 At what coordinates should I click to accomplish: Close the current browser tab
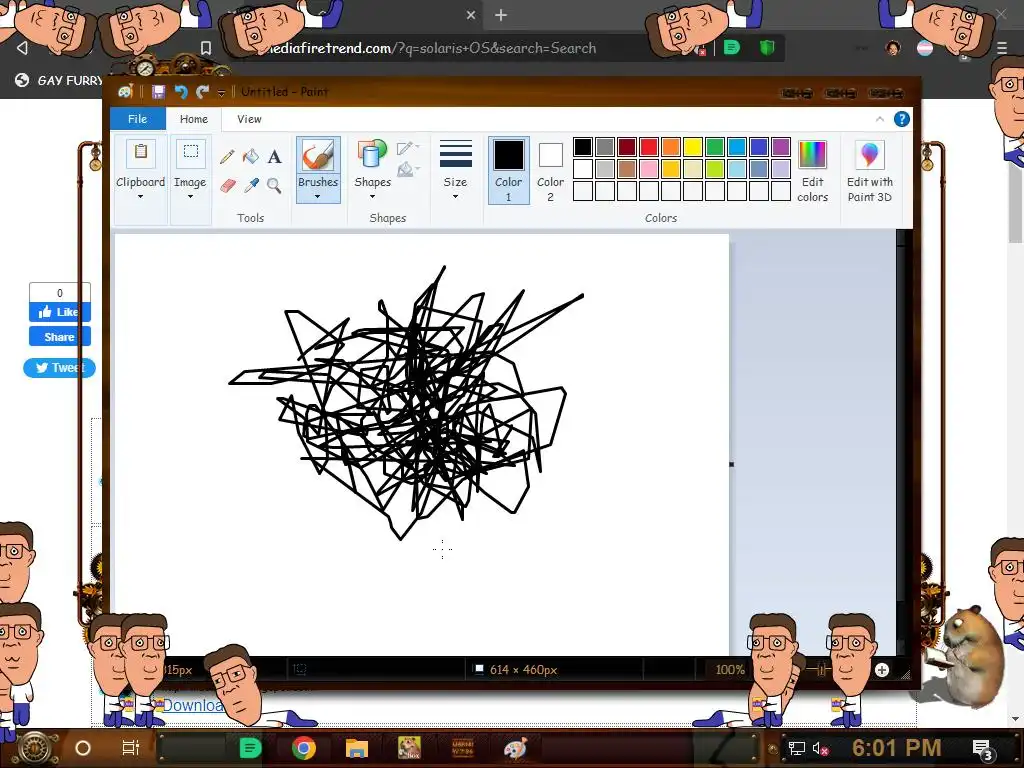tap(471, 15)
